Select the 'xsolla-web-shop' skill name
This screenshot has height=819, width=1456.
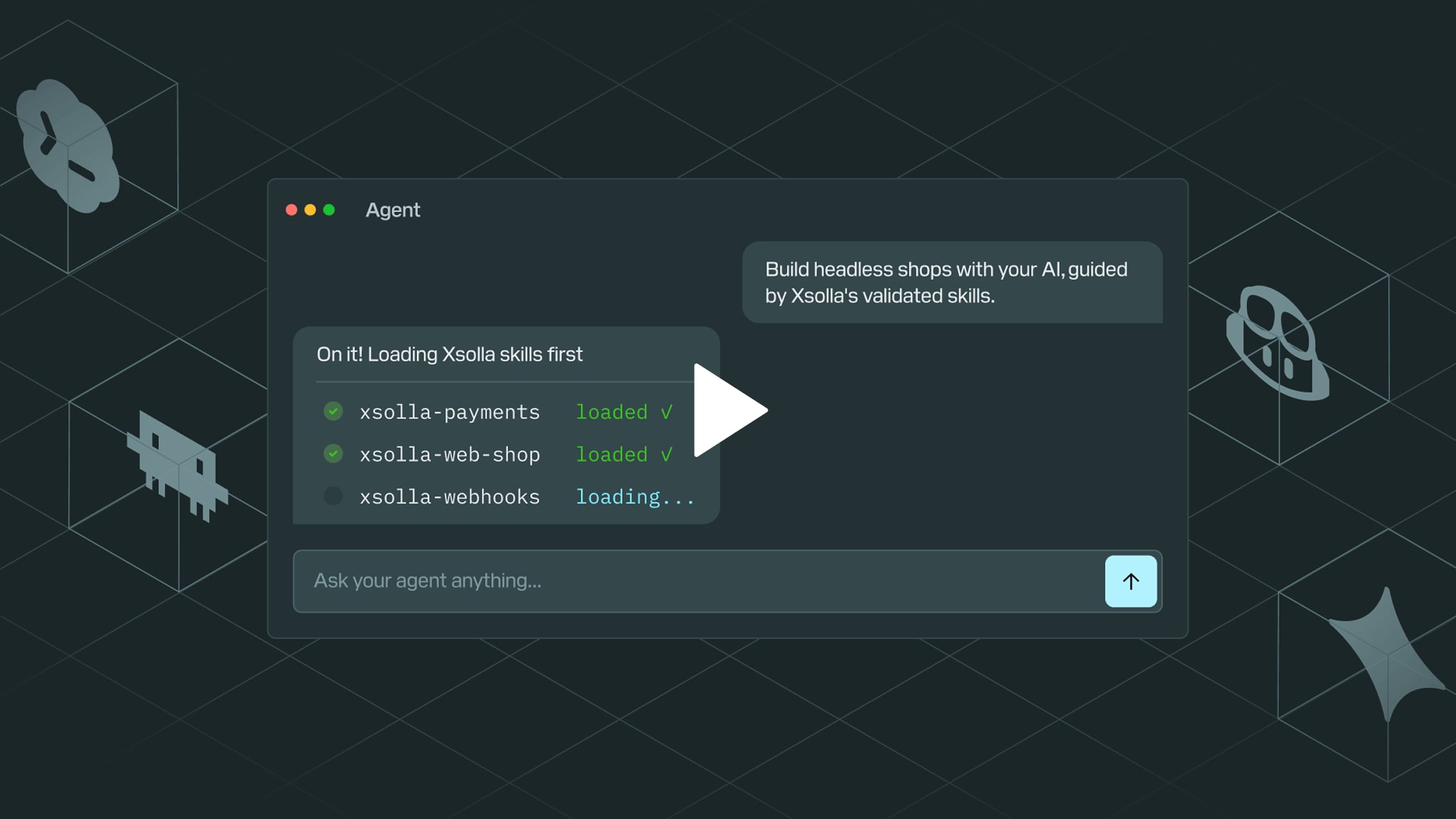point(450,454)
